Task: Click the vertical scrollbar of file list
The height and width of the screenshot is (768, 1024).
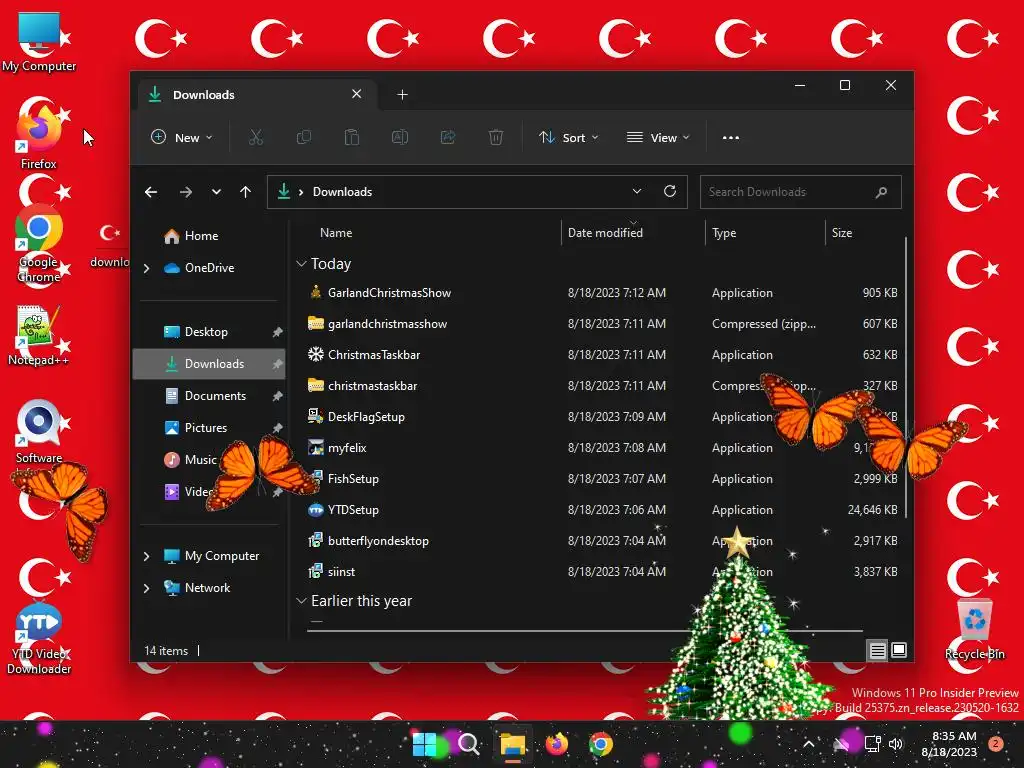Action: 906,377
